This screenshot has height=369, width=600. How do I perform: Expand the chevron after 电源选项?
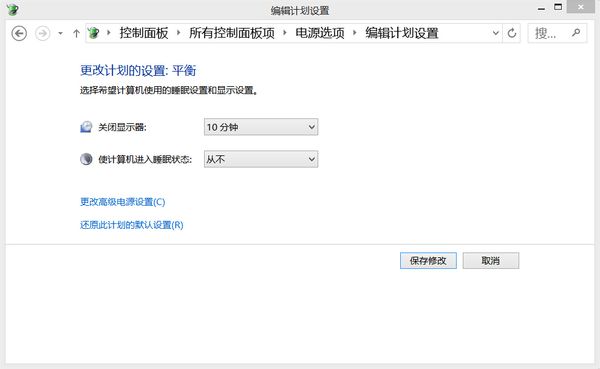[354, 33]
